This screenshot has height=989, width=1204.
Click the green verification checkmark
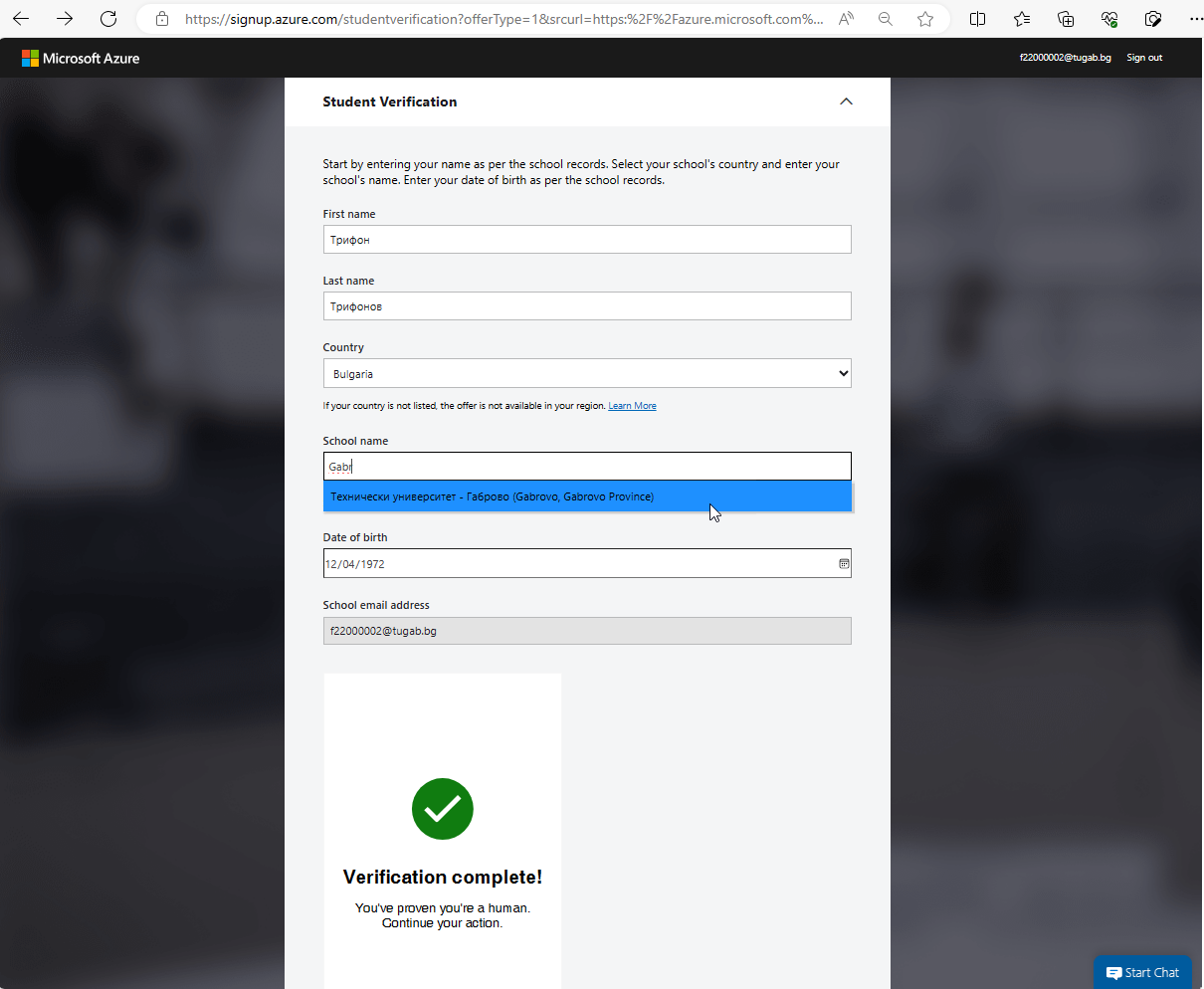point(443,809)
